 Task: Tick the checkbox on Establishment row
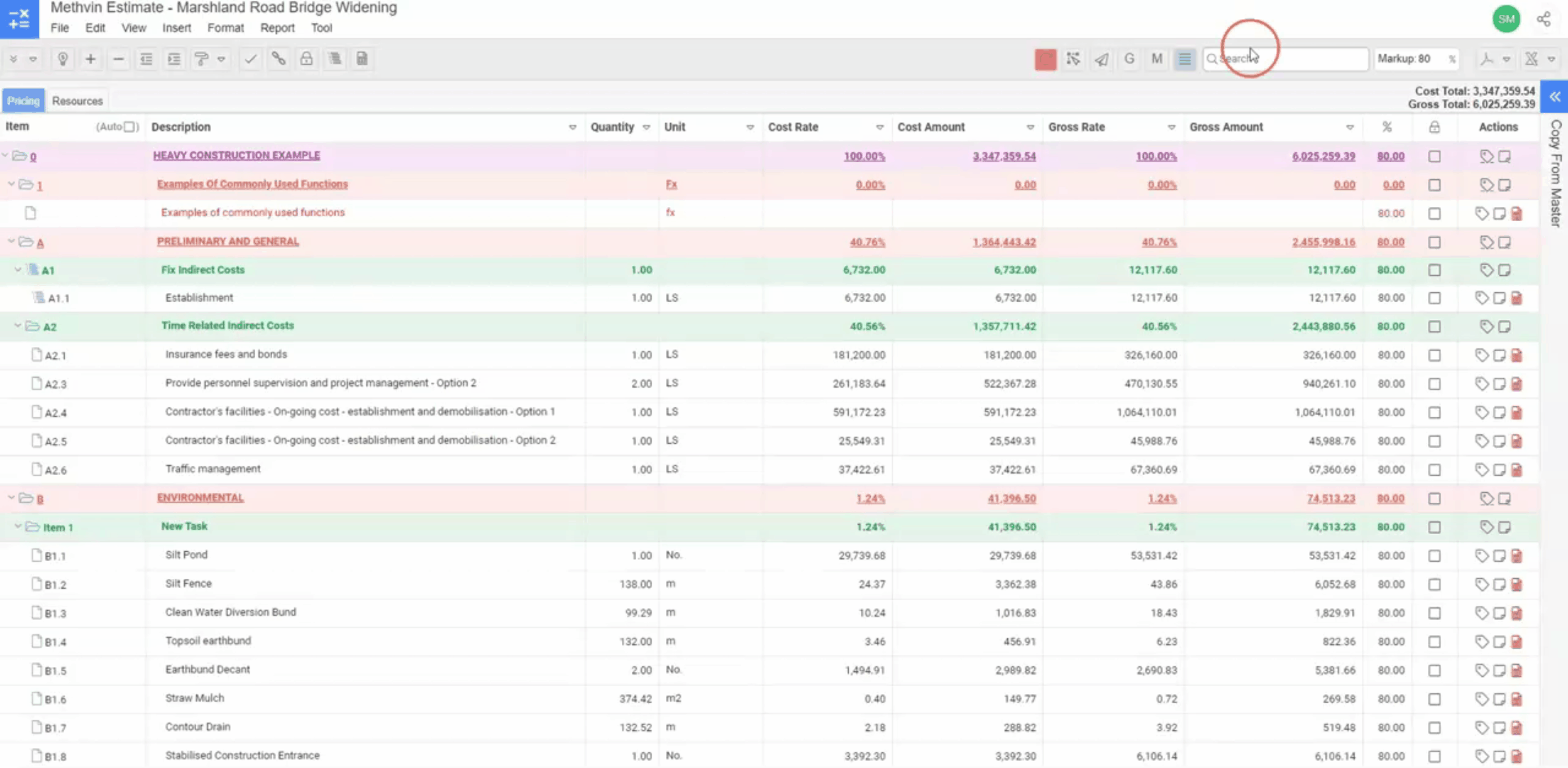pyautogui.click(x=1434, y=298)
